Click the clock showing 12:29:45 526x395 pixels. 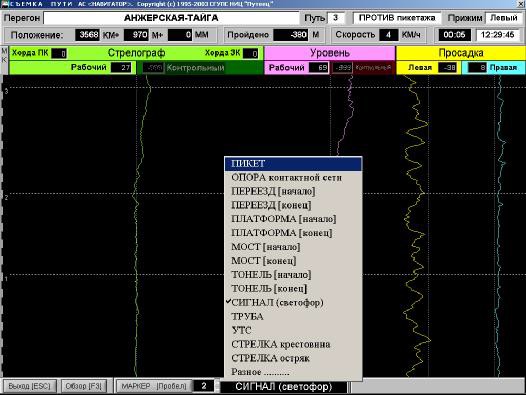[497, 35]
